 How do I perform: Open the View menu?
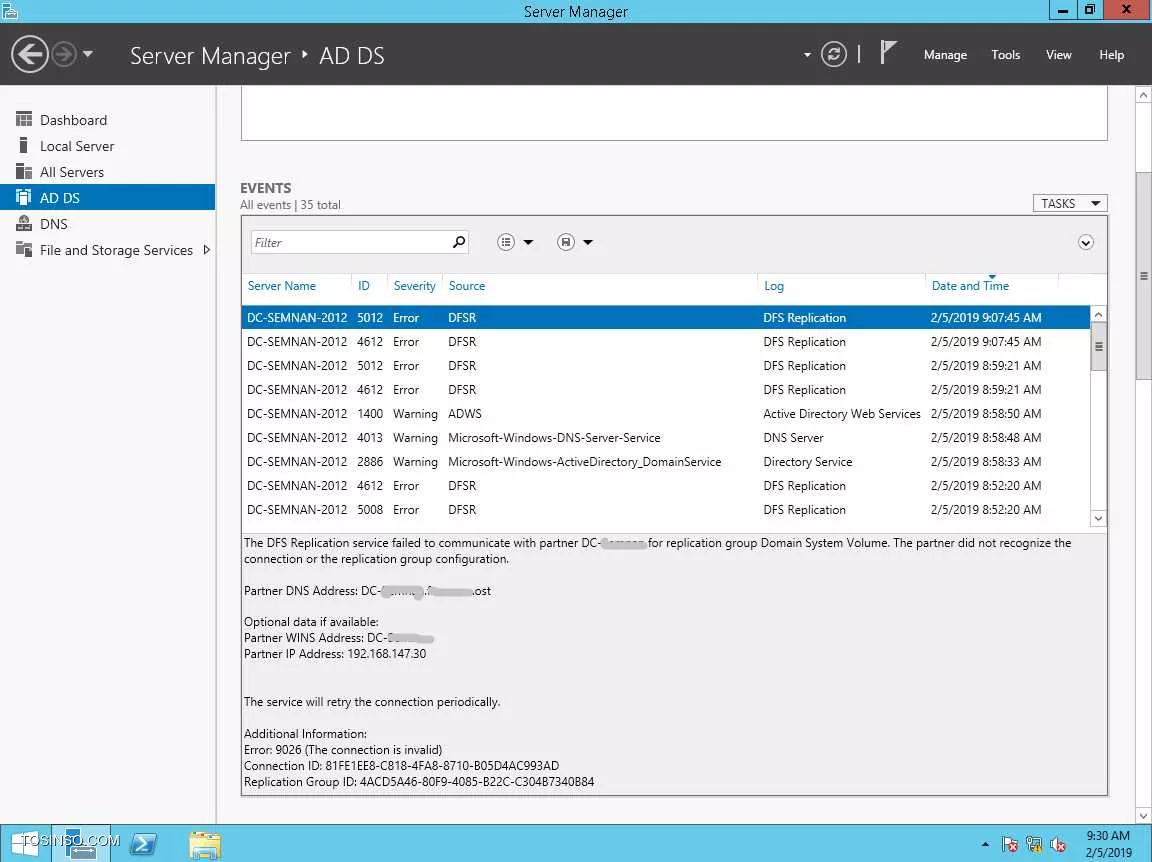1058,55
